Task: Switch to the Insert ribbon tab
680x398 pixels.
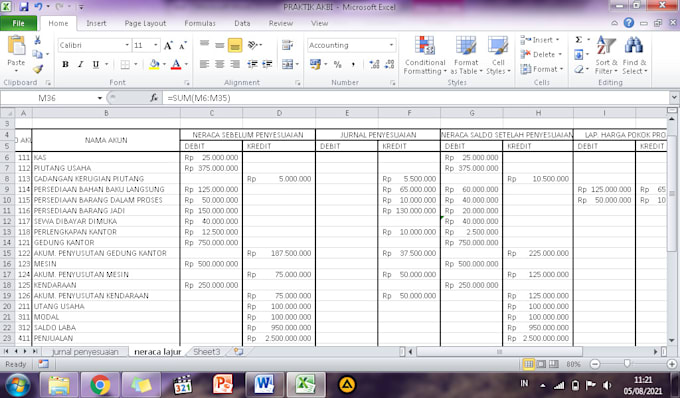Action: point(96,23)
